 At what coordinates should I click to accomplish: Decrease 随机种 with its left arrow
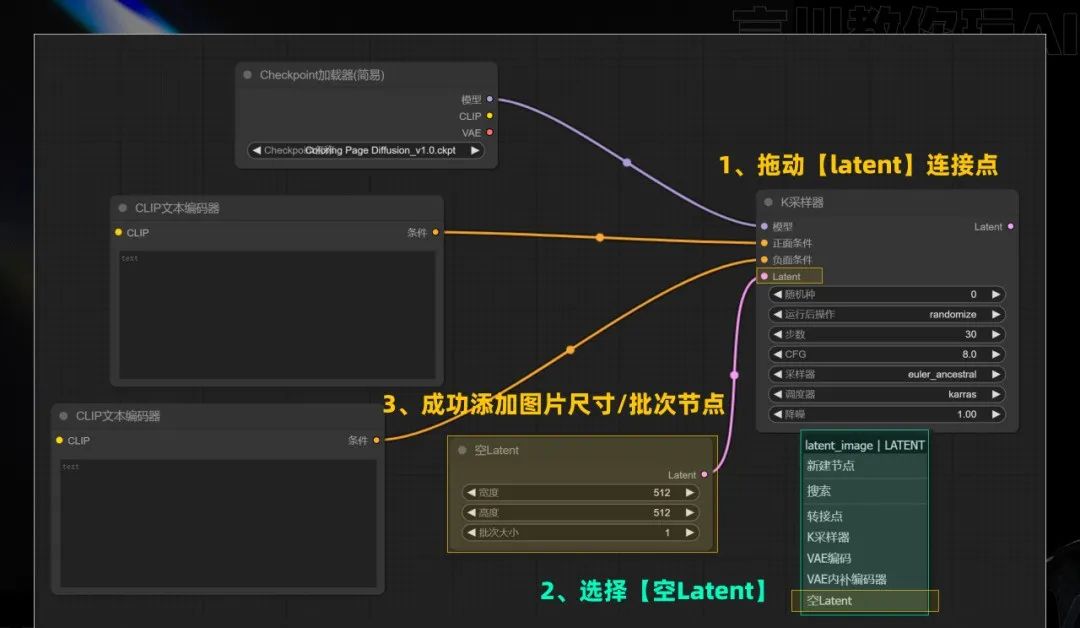(x=778, y=294)
